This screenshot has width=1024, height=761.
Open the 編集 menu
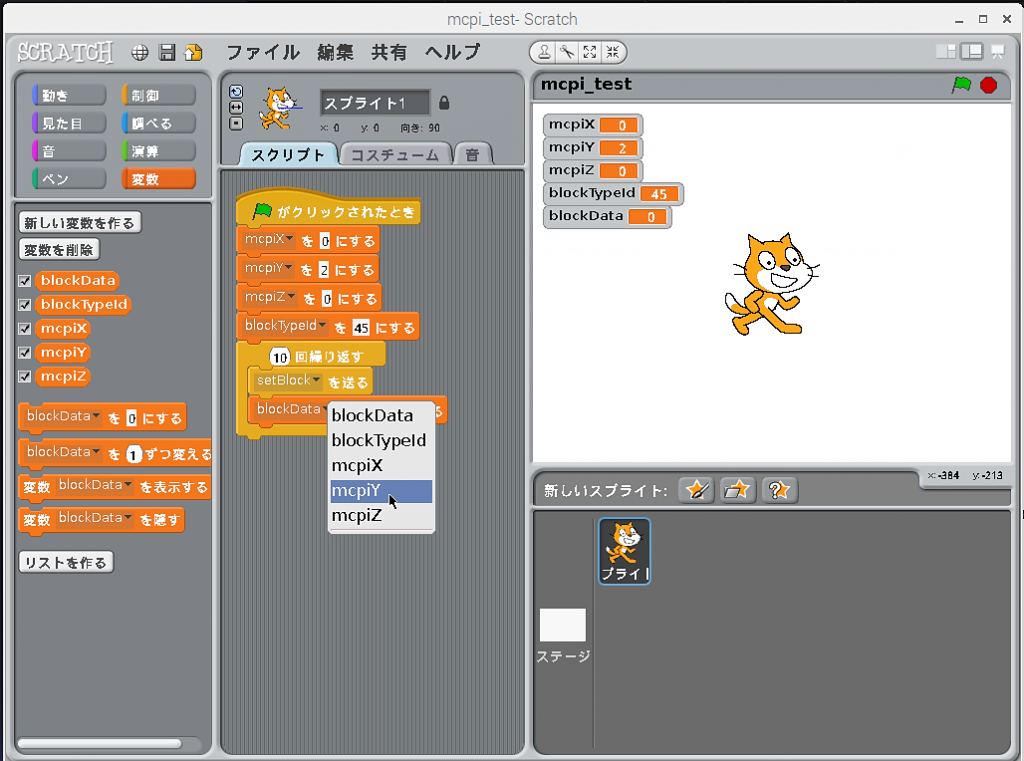click(x=335, y=52)
